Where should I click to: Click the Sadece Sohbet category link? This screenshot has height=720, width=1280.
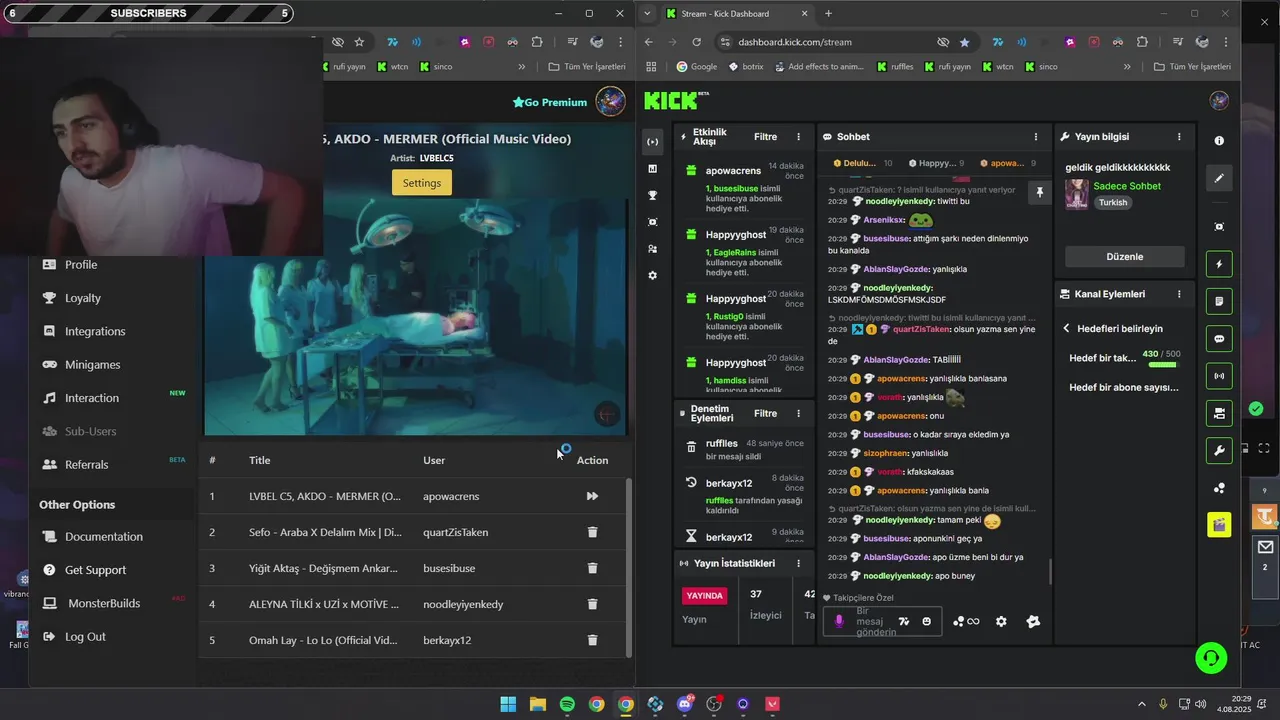click(x=1127, y=186)
